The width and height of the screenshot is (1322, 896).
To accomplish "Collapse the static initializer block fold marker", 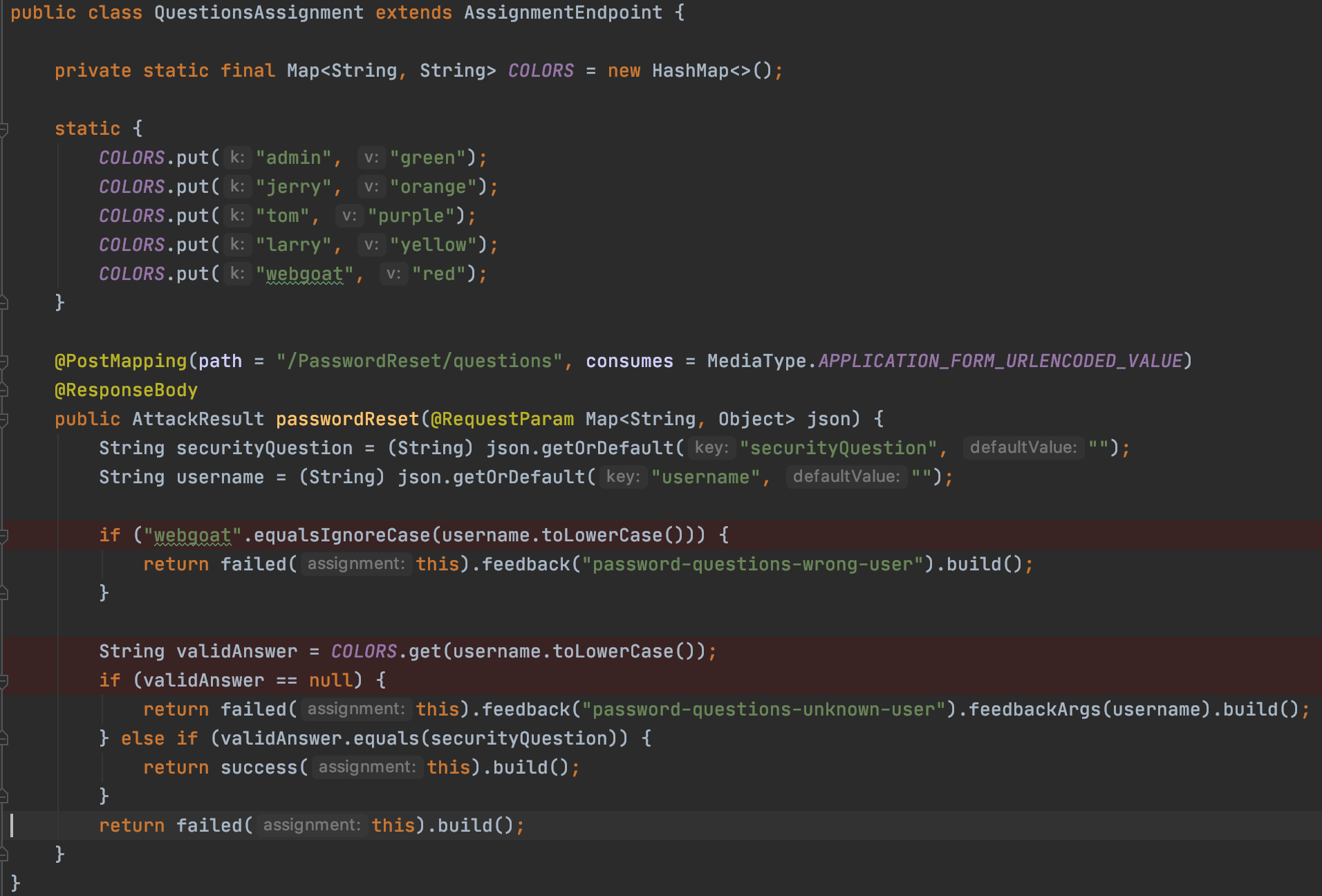I will point(3,129).
